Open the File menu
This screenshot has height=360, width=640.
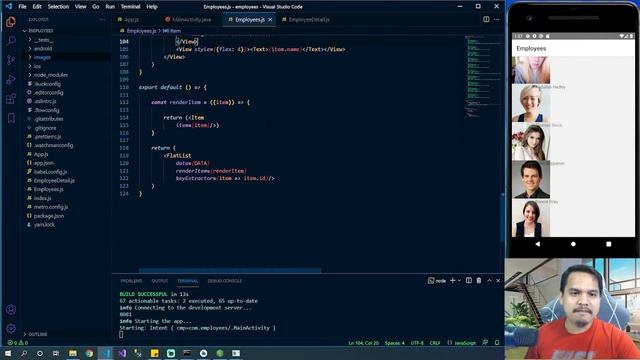(22, 7)
